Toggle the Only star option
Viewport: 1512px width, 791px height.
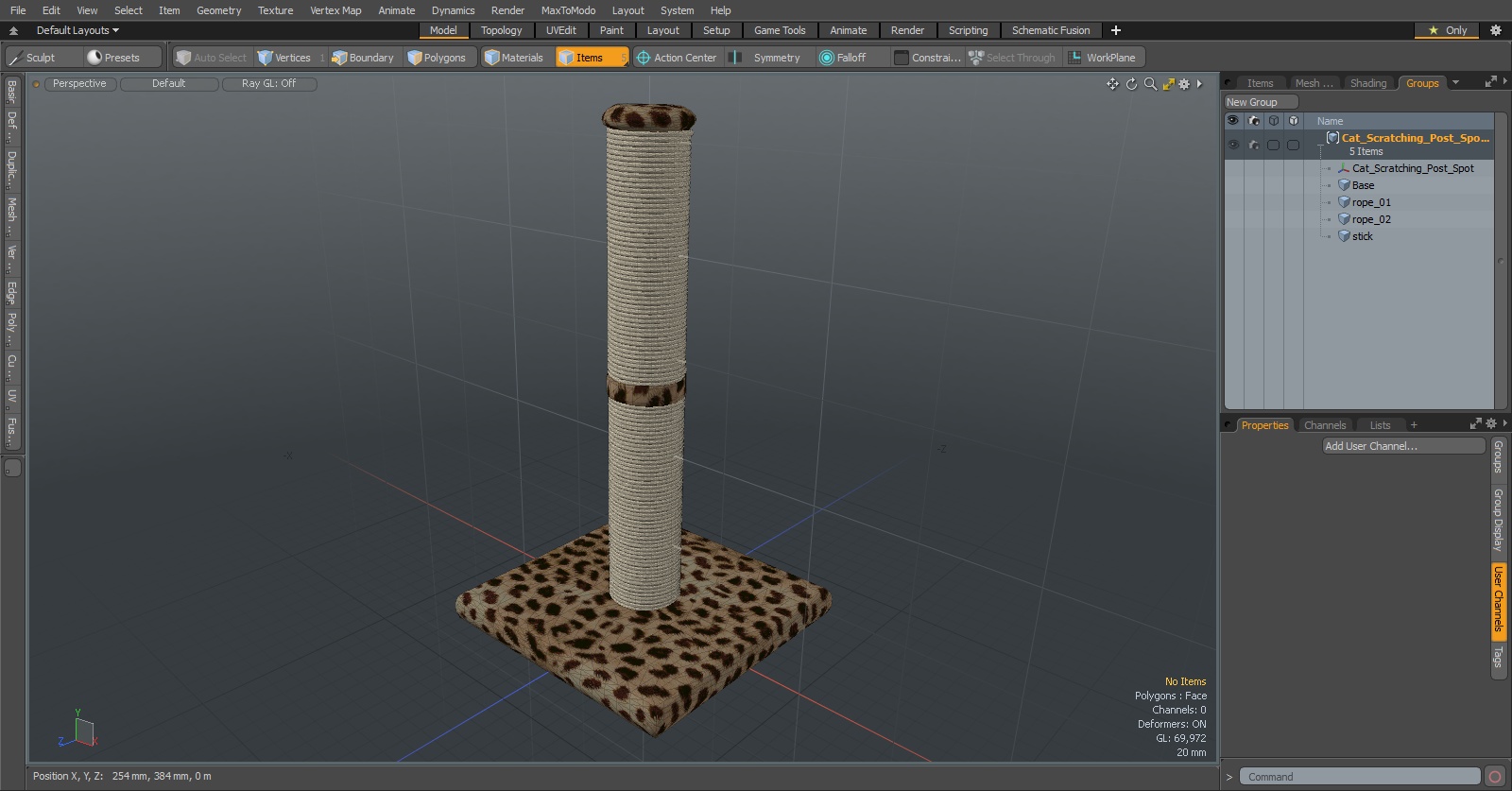tap(1447, 30)
